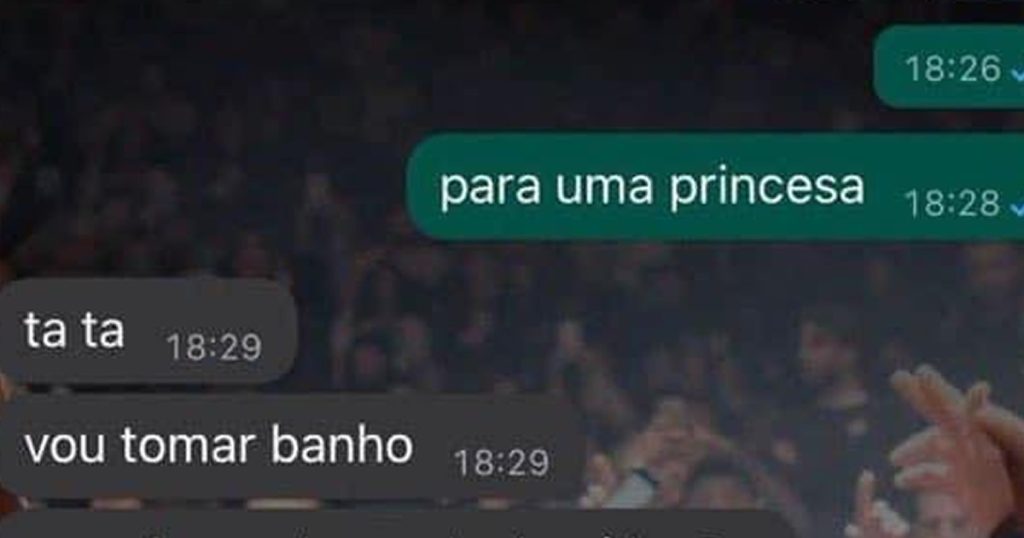Viewport: 1024px width, 538px height.
Task: Tap the blue read tick beside 18:28
Action: [1017, 206]
